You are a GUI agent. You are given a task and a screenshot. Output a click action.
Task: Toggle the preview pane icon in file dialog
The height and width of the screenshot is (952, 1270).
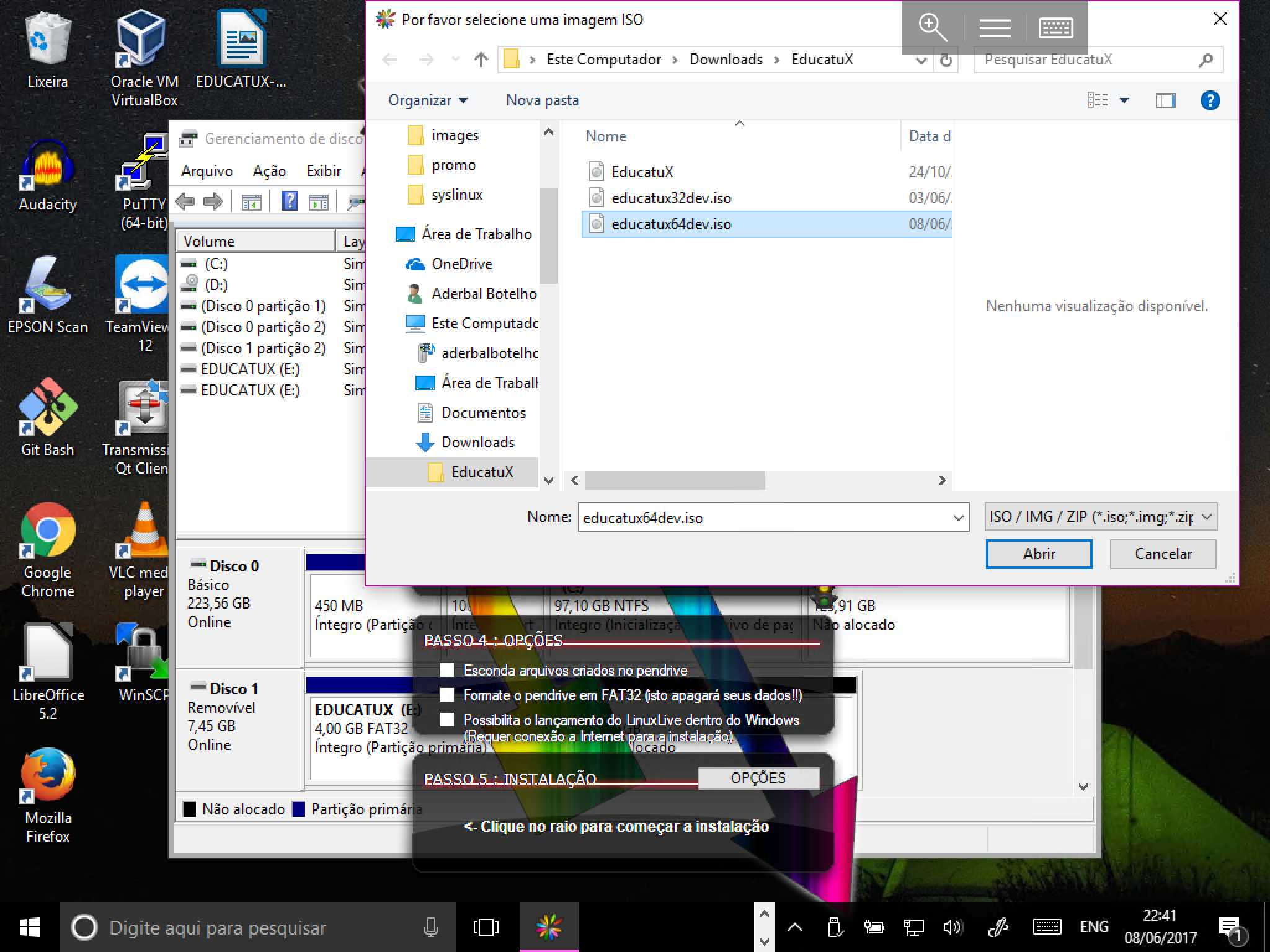click(x=1165, y=100)
